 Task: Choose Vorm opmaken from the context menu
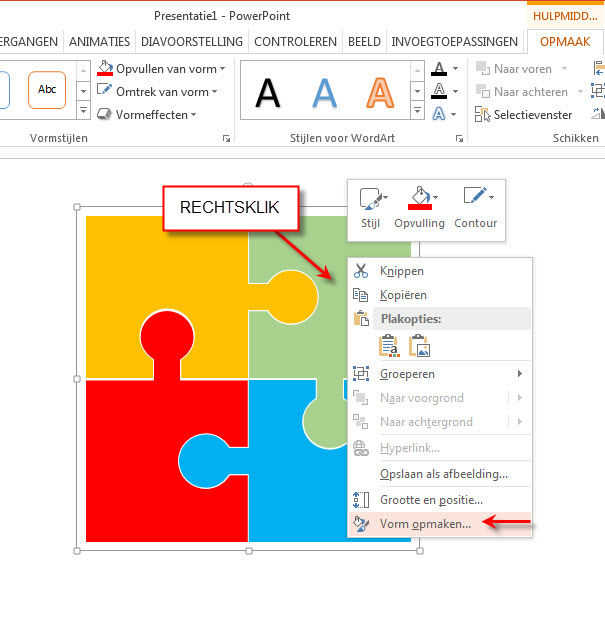[440, 524]
